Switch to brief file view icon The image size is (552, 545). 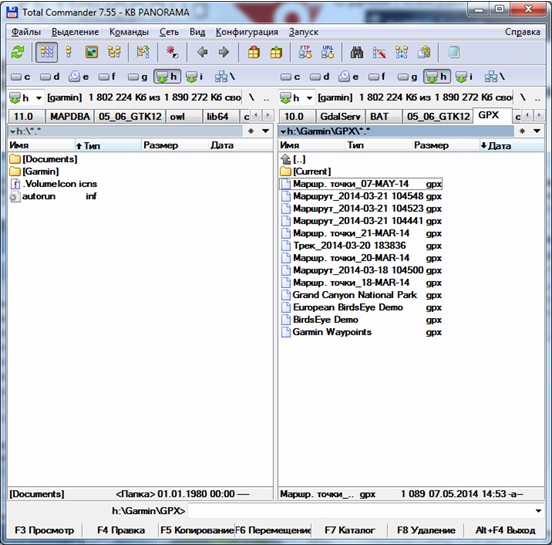[x=46, y=52]
